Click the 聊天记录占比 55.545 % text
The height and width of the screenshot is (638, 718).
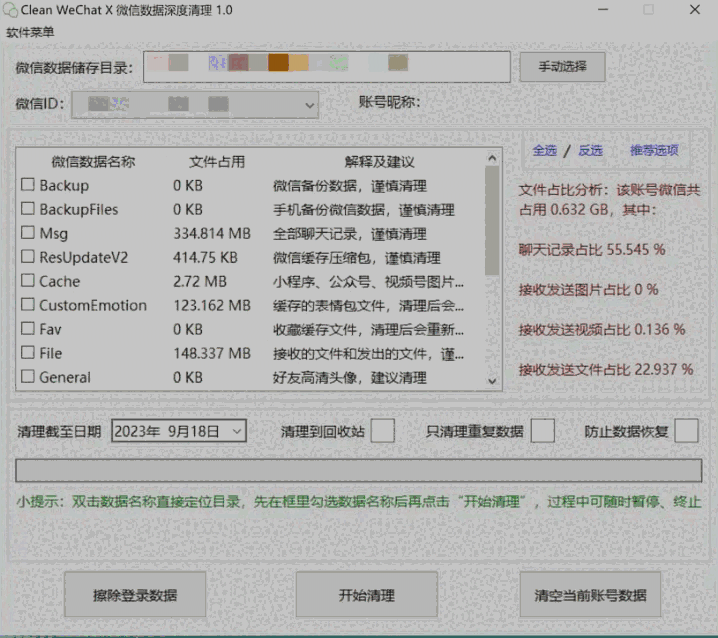click(x=592, y=250)
